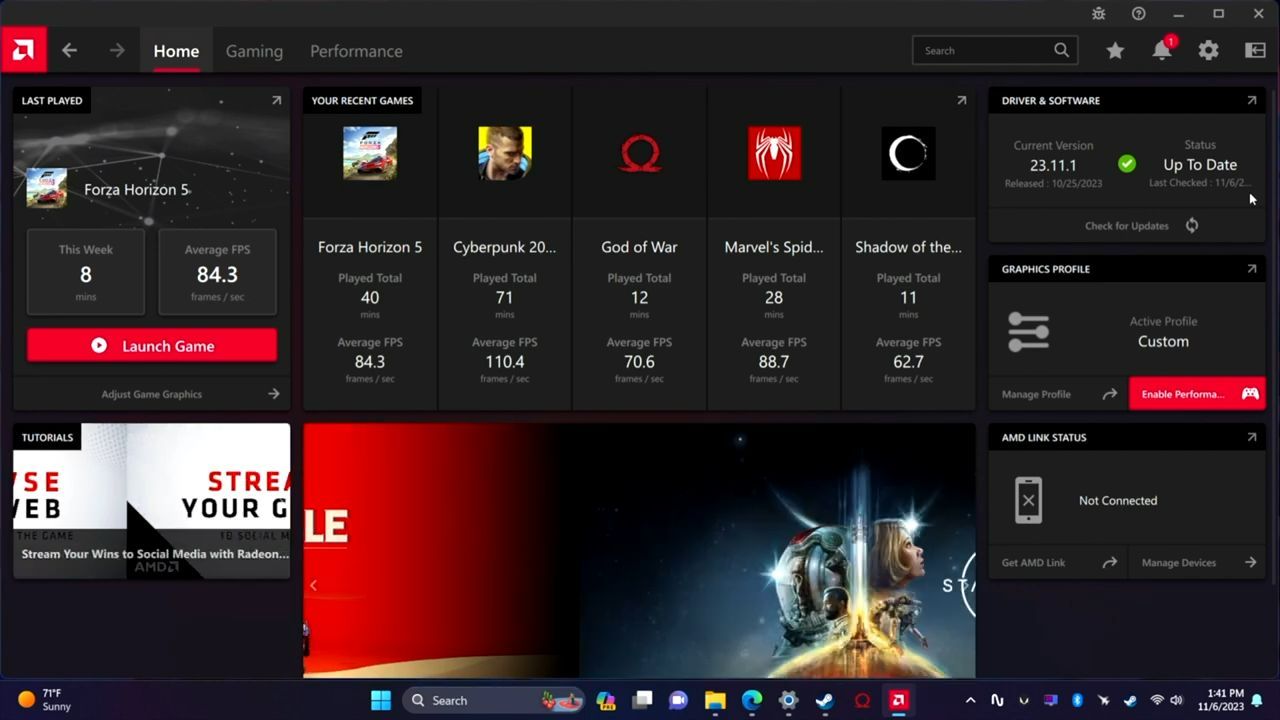Open the notifications bell
1280x720 pixels.
(1162, 50)
